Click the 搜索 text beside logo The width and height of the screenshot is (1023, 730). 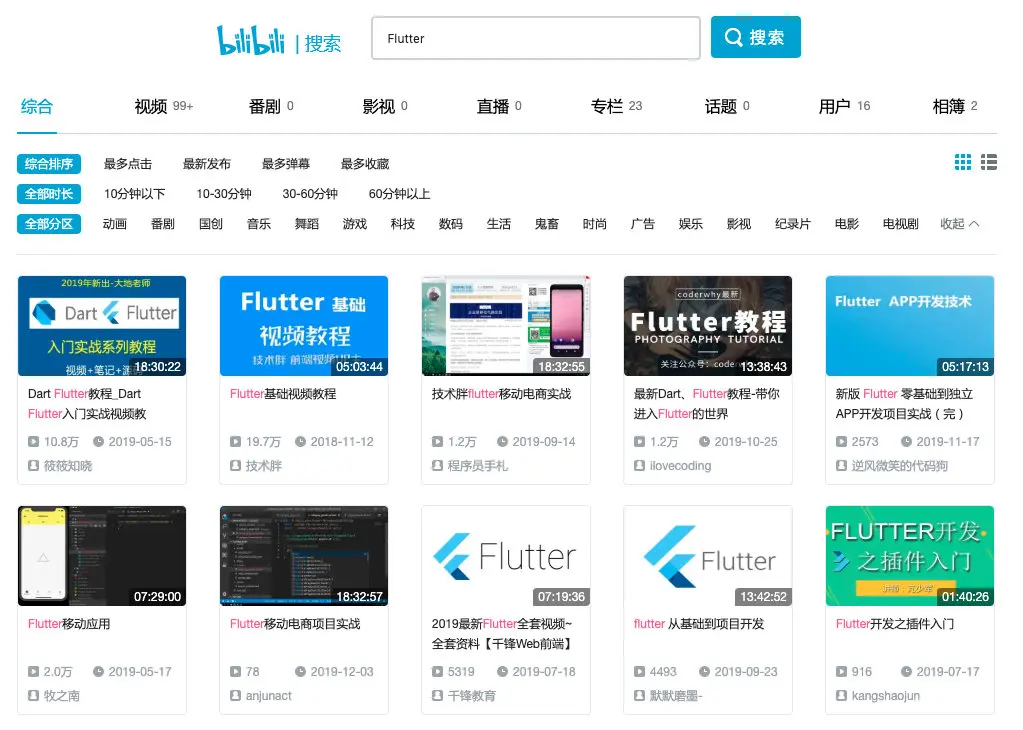(322, 44)
